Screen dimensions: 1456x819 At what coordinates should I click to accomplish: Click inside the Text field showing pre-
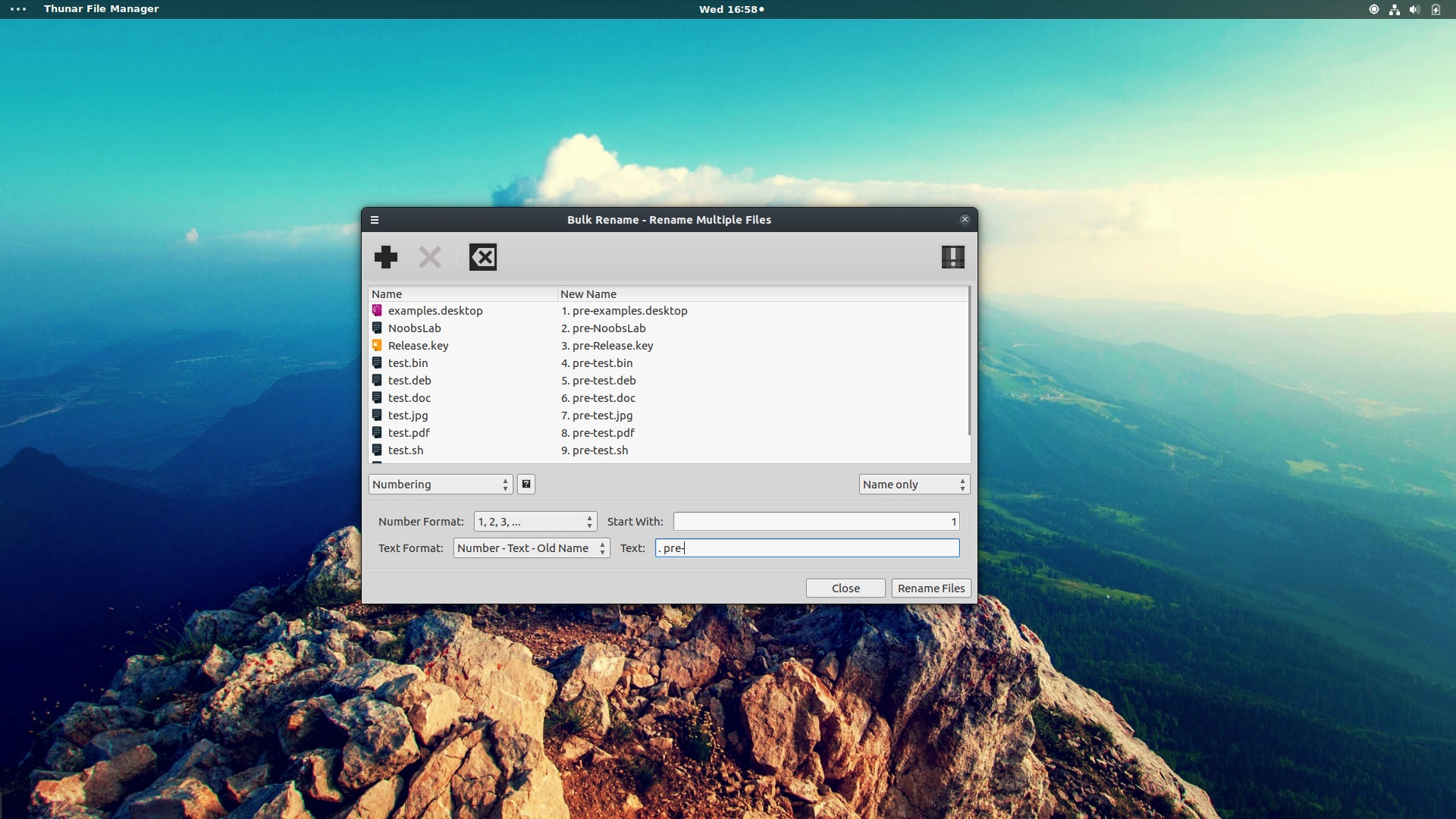click(x=807, y=548)
